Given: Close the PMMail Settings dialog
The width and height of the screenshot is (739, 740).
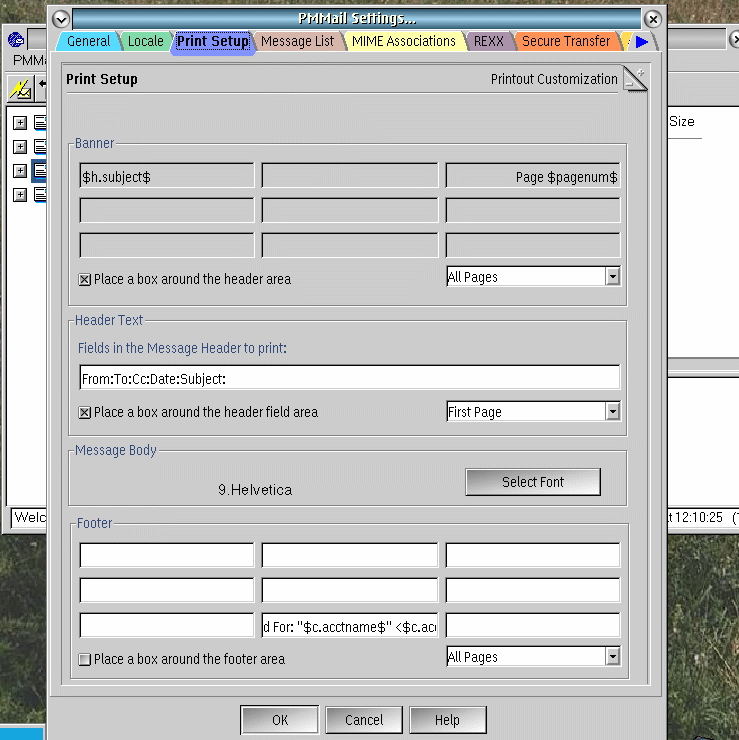Looking at the screenshot, I should [653, 19].
